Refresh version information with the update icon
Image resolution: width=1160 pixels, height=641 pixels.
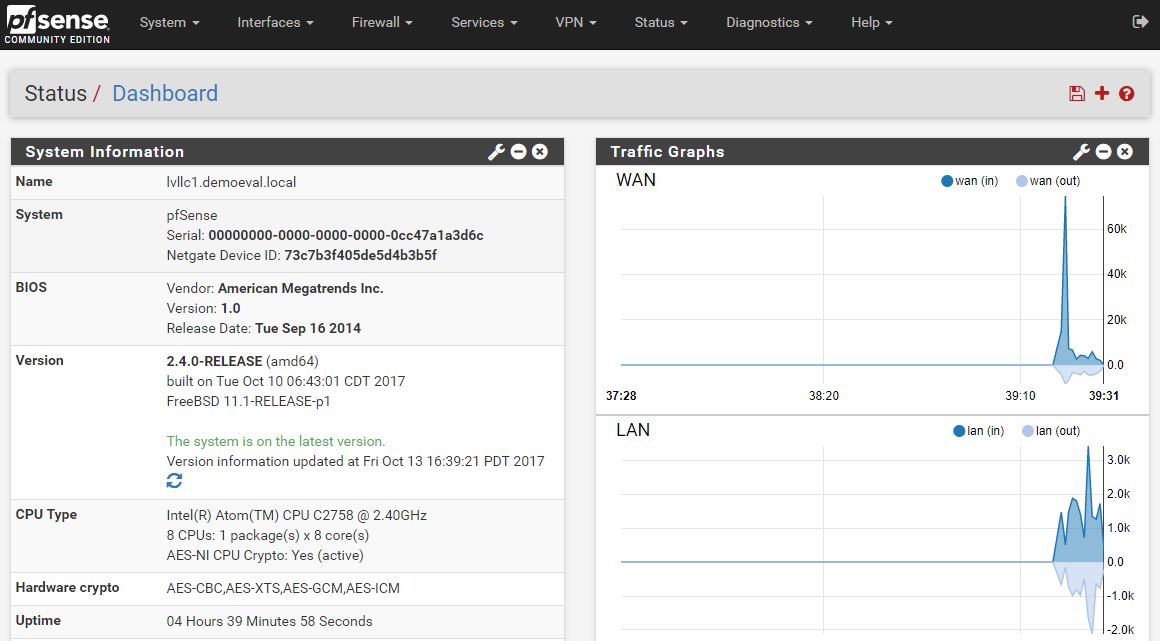click(174, 481)
